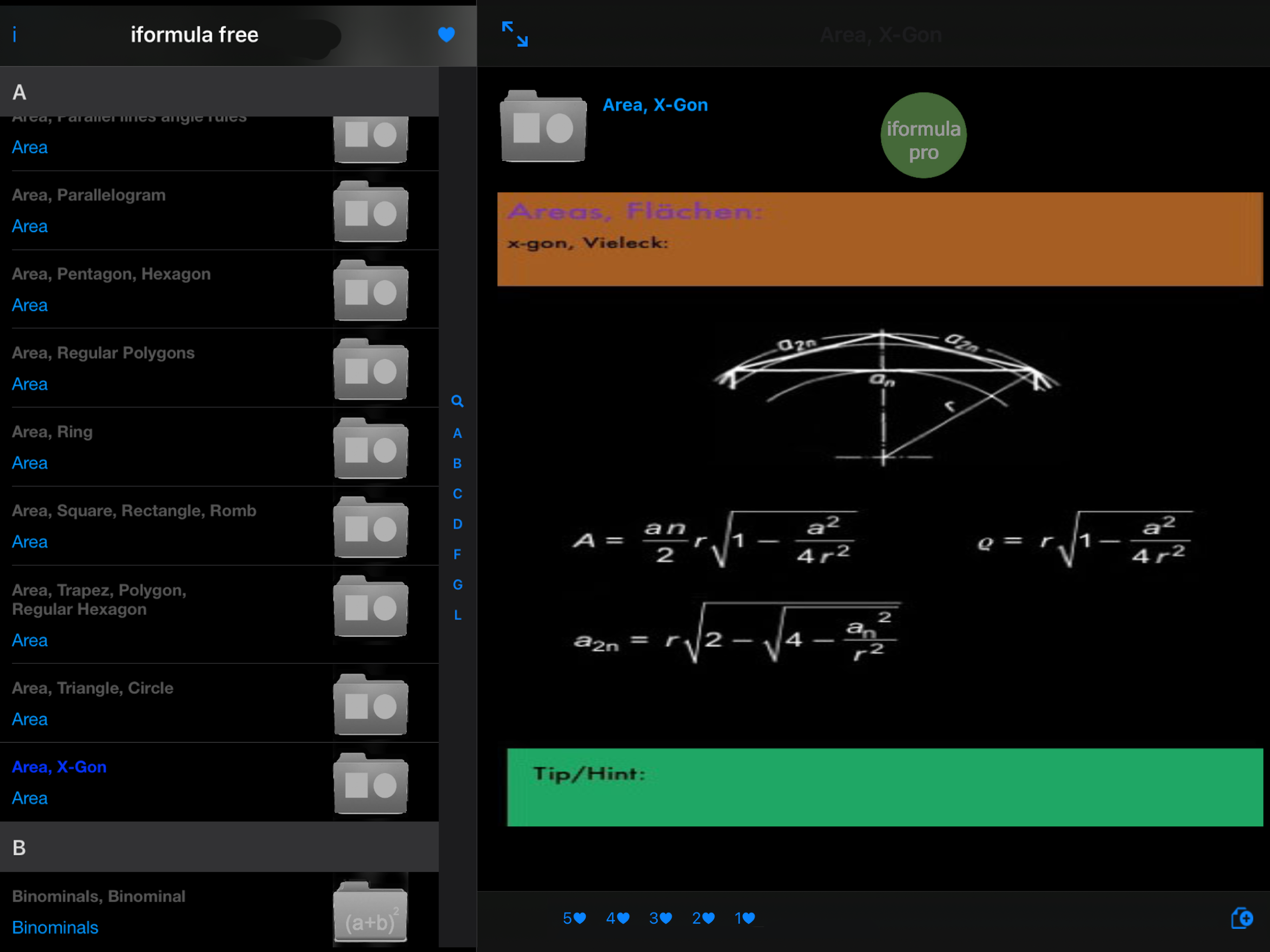
Task: Click the Area, X-Gon title link
Action: pyautogui.click(x=655, y=105)
